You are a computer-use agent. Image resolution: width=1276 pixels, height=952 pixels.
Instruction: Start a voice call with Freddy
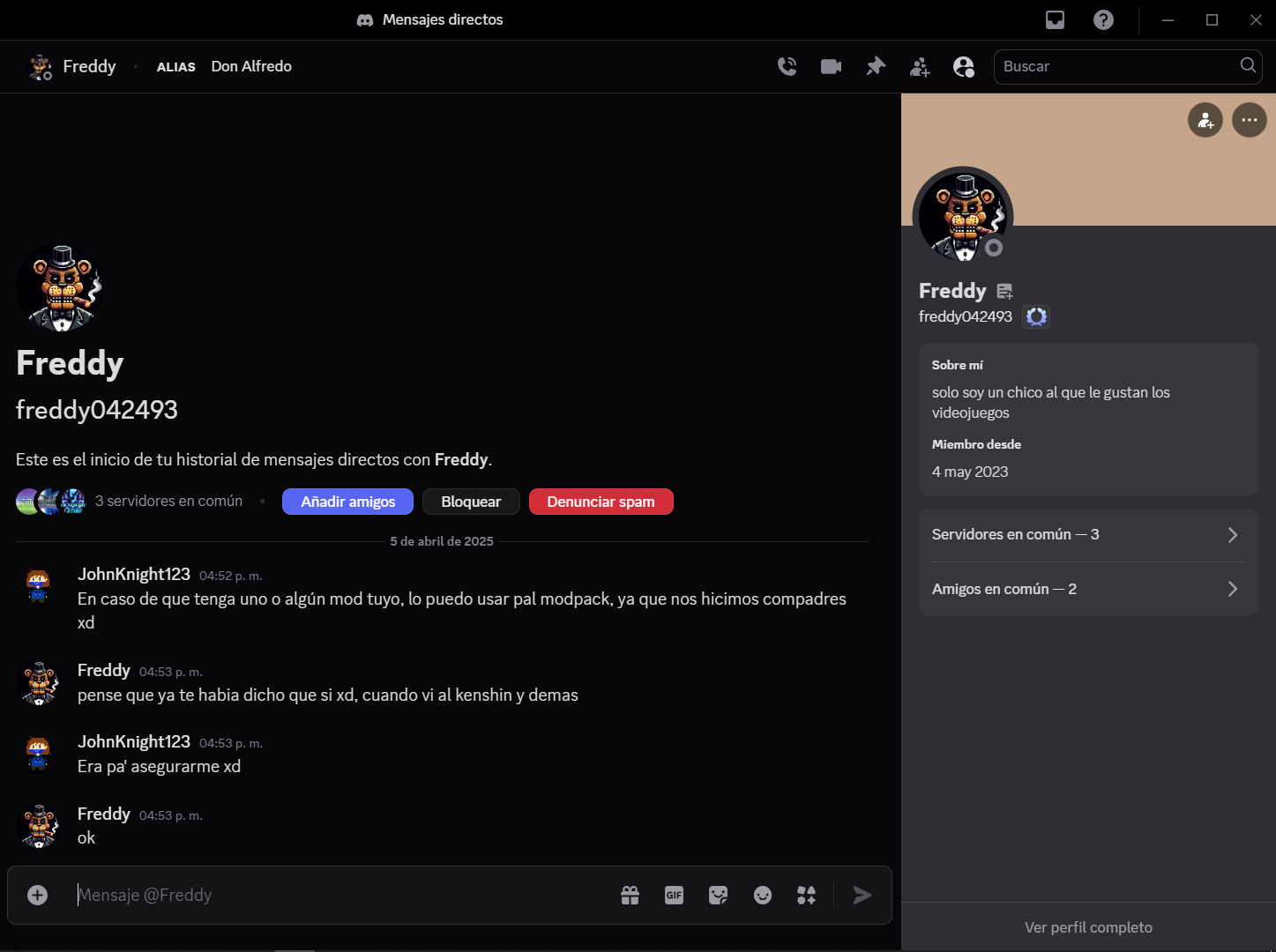(x=787, y=66)
